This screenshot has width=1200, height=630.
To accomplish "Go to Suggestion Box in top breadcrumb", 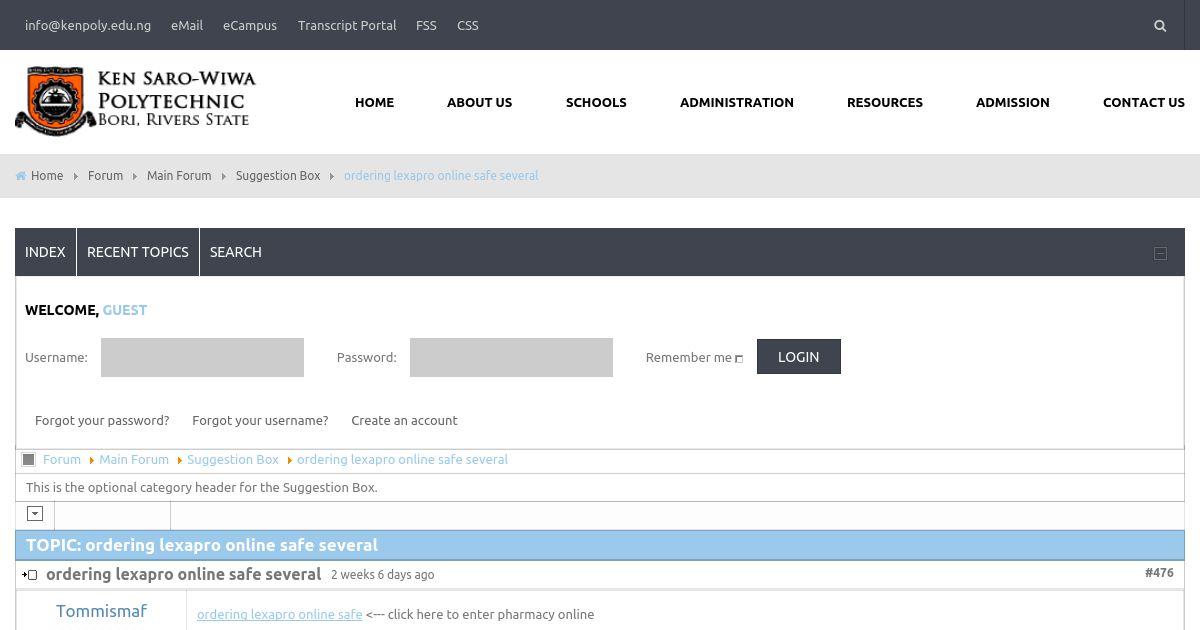I will [278, 176].
